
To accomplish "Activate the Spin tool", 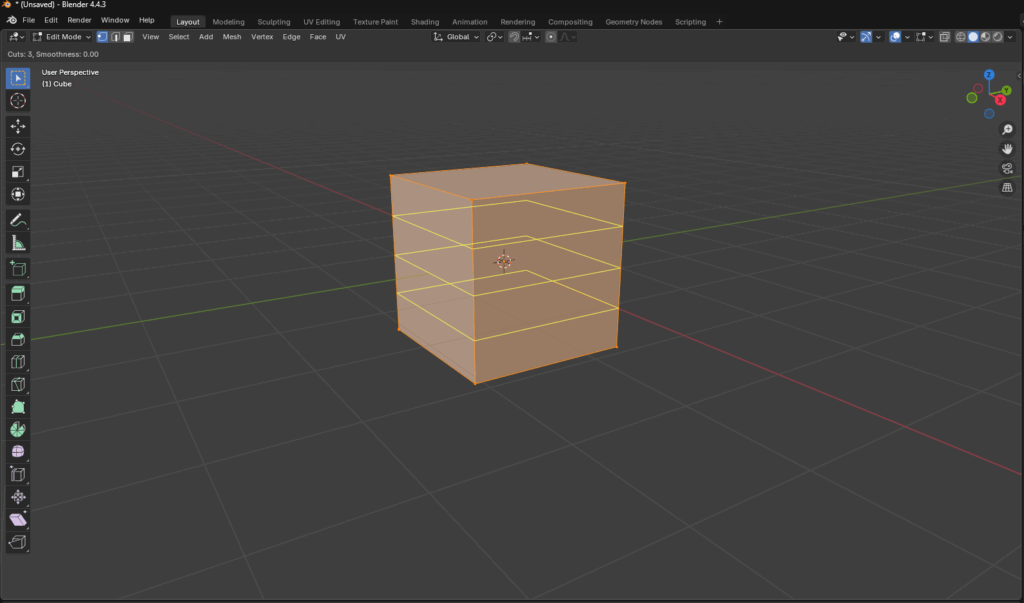I will click(x=18, y=429).
